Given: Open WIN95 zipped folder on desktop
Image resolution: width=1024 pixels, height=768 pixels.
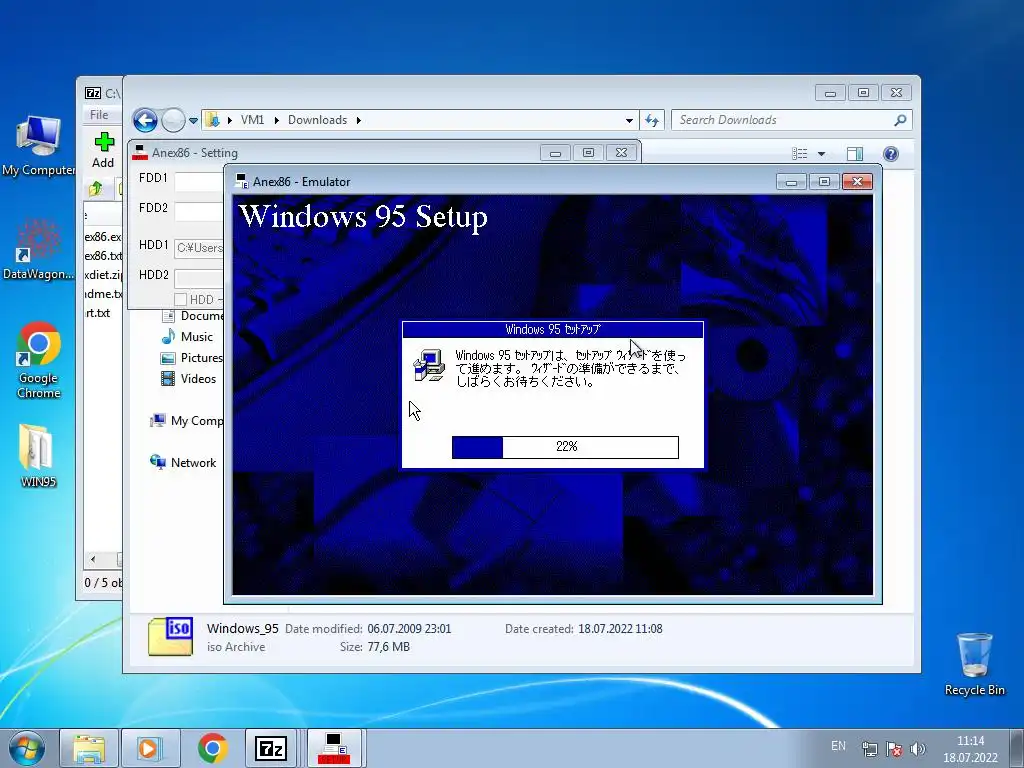Looking at the screenshot, I should point(38,456).
